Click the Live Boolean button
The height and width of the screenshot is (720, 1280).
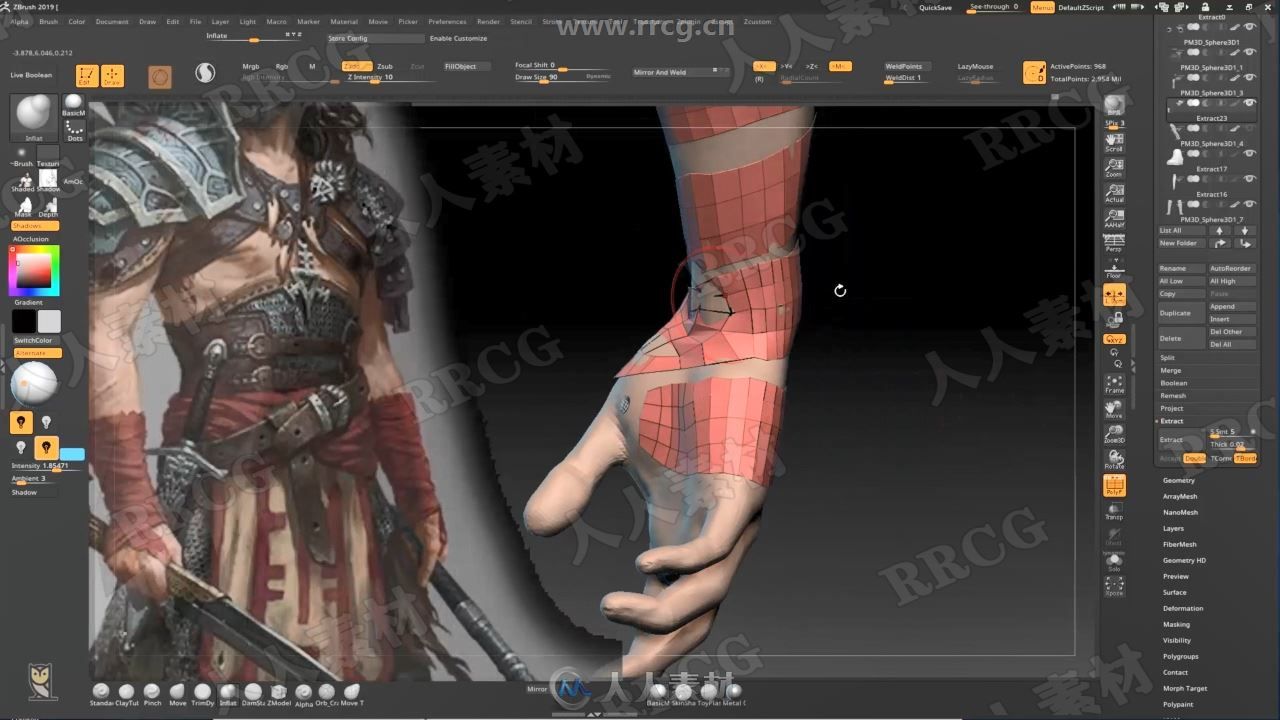point(32,75)
